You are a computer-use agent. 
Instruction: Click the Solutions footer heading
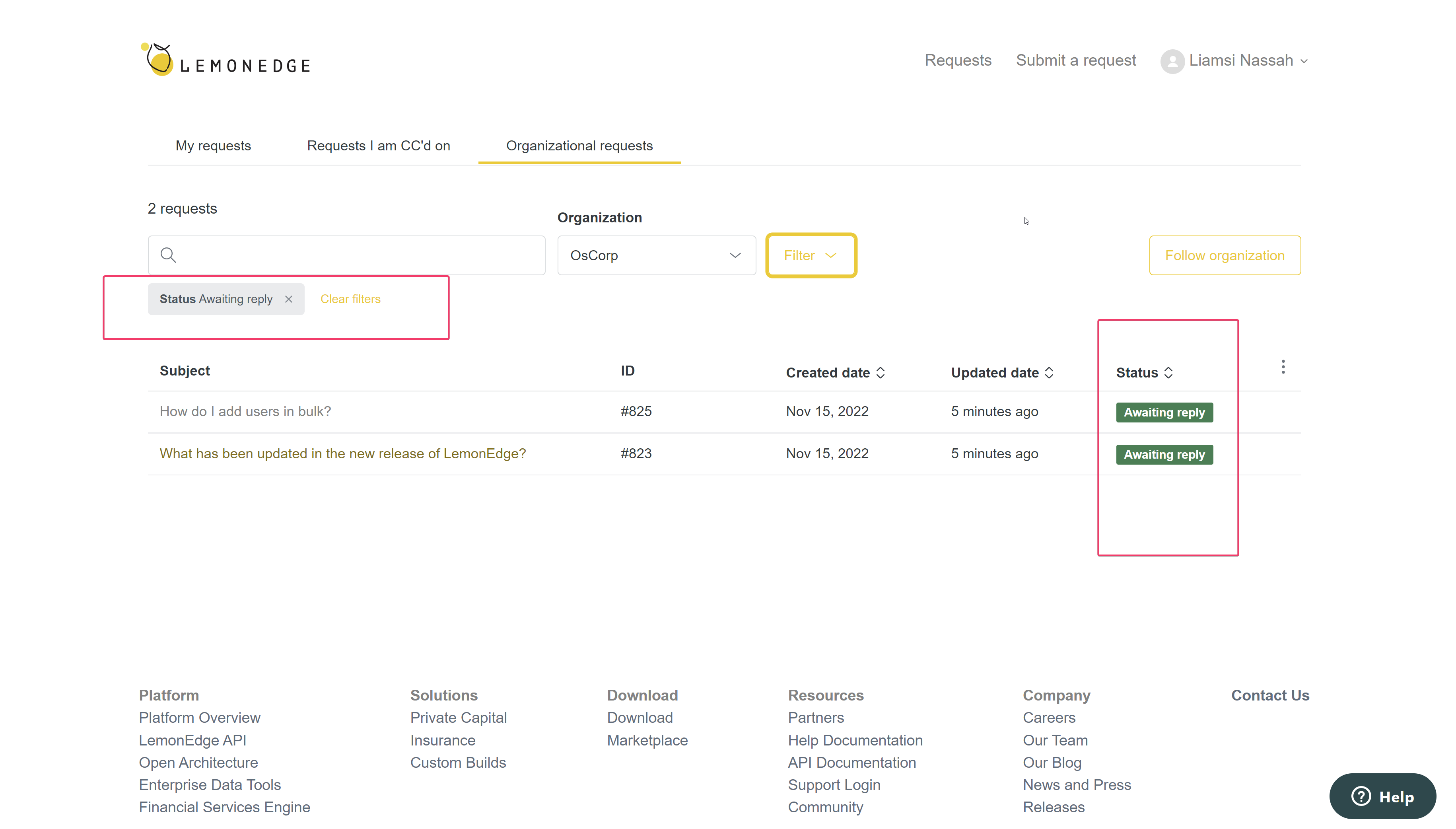click(443, 695)
